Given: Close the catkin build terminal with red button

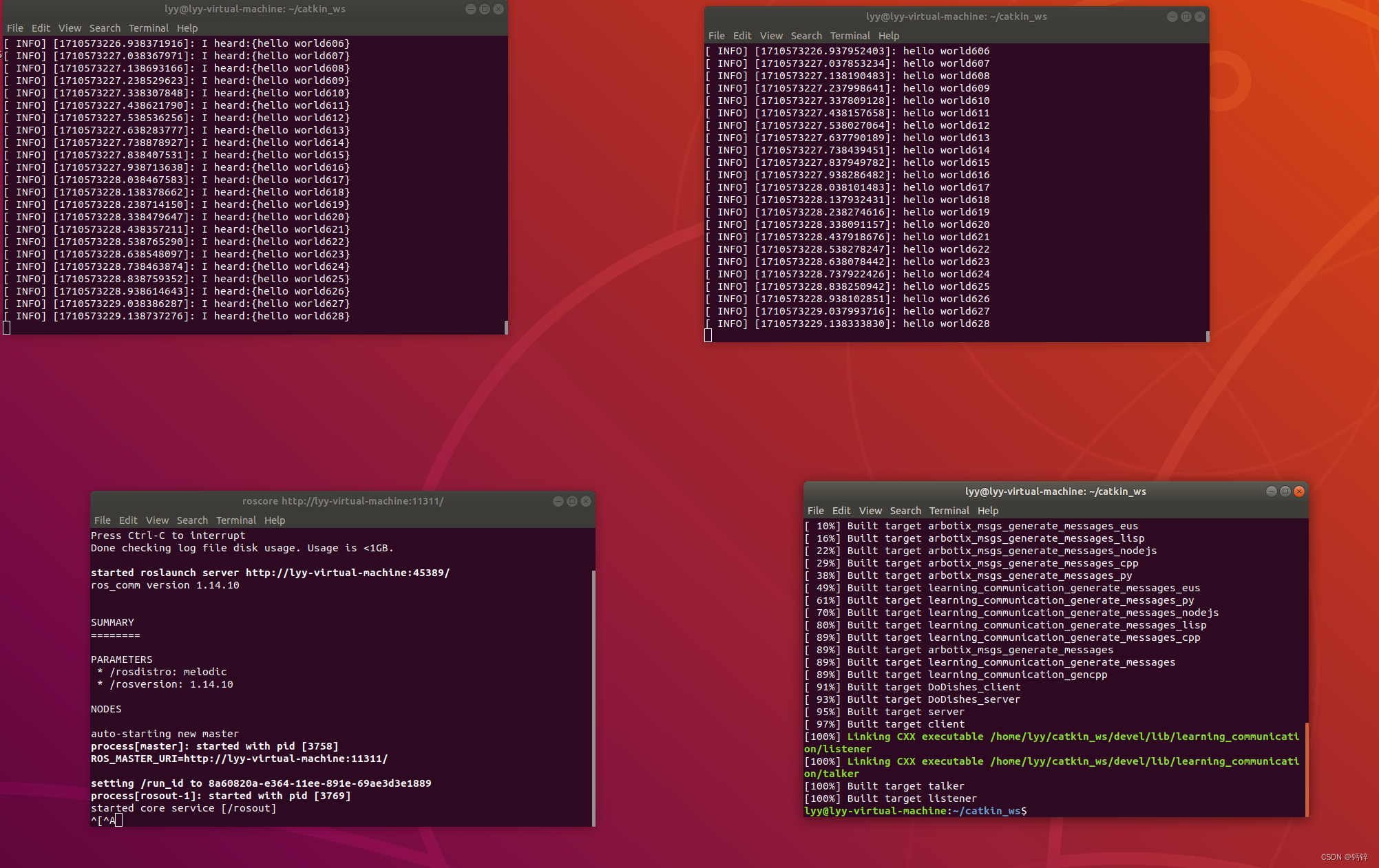Looking at the screenshot, I should click(x=1299, y=491).
